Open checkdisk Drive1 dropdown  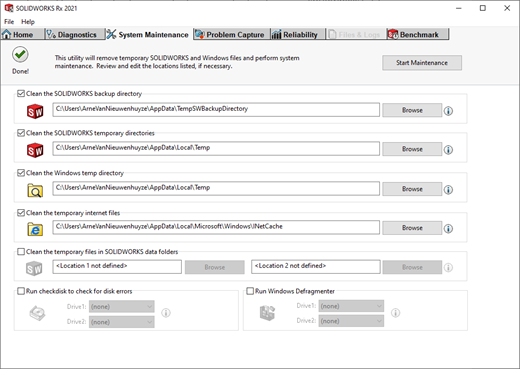[x=122, y=307]
